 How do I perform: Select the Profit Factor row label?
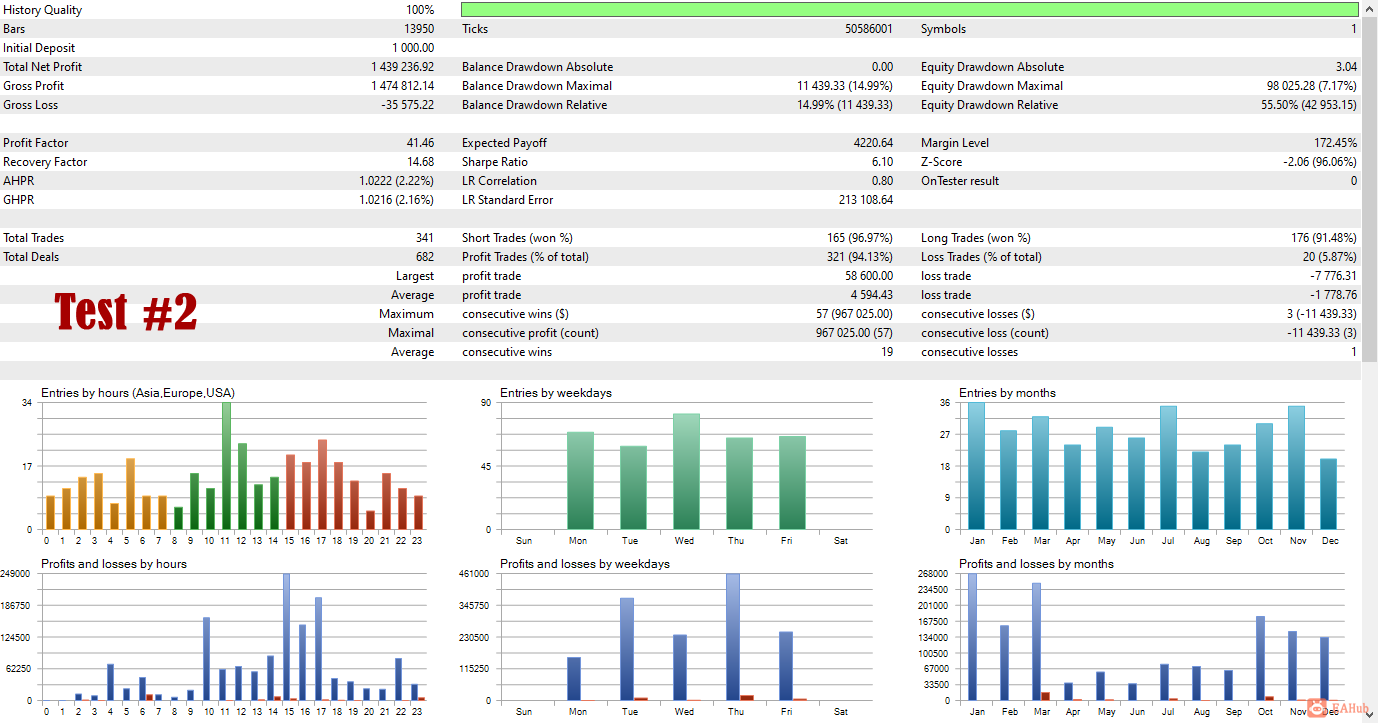point(37,143)
